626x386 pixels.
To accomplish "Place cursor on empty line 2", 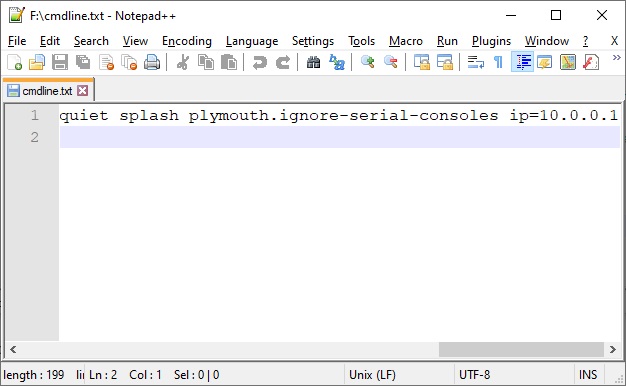I will [339, 137].
